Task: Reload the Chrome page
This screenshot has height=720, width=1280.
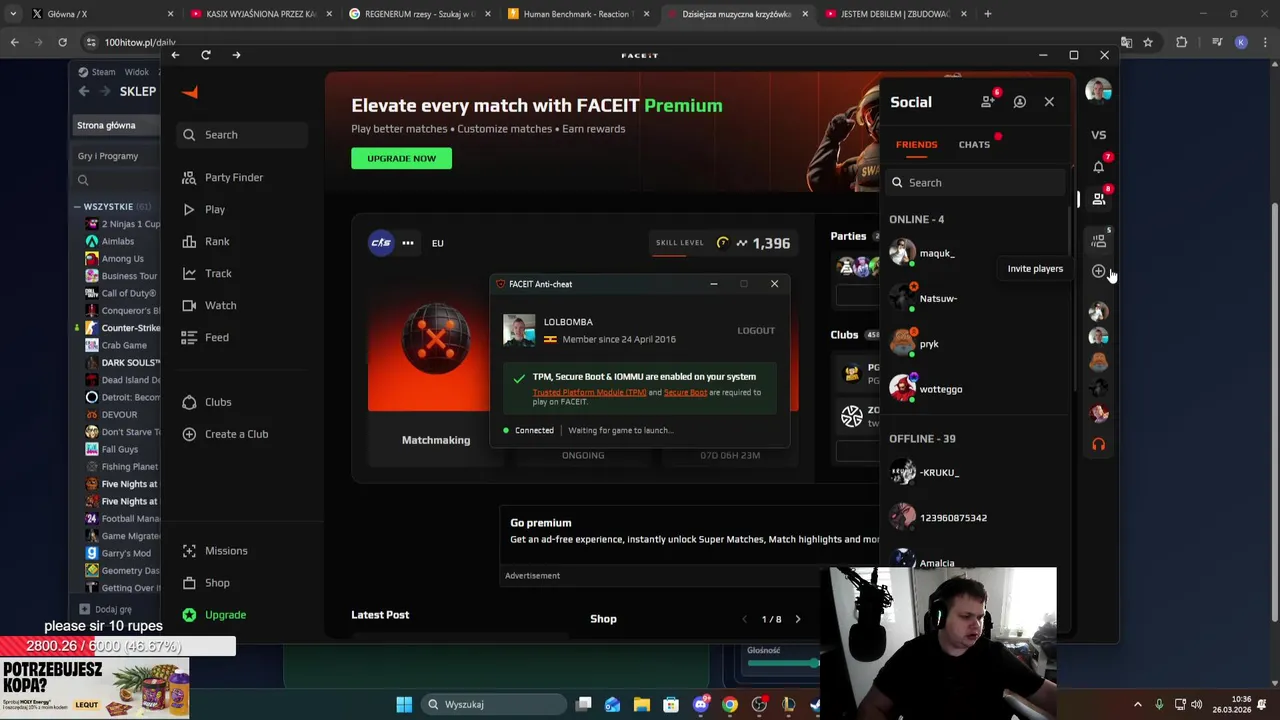Action: (62, 42)
